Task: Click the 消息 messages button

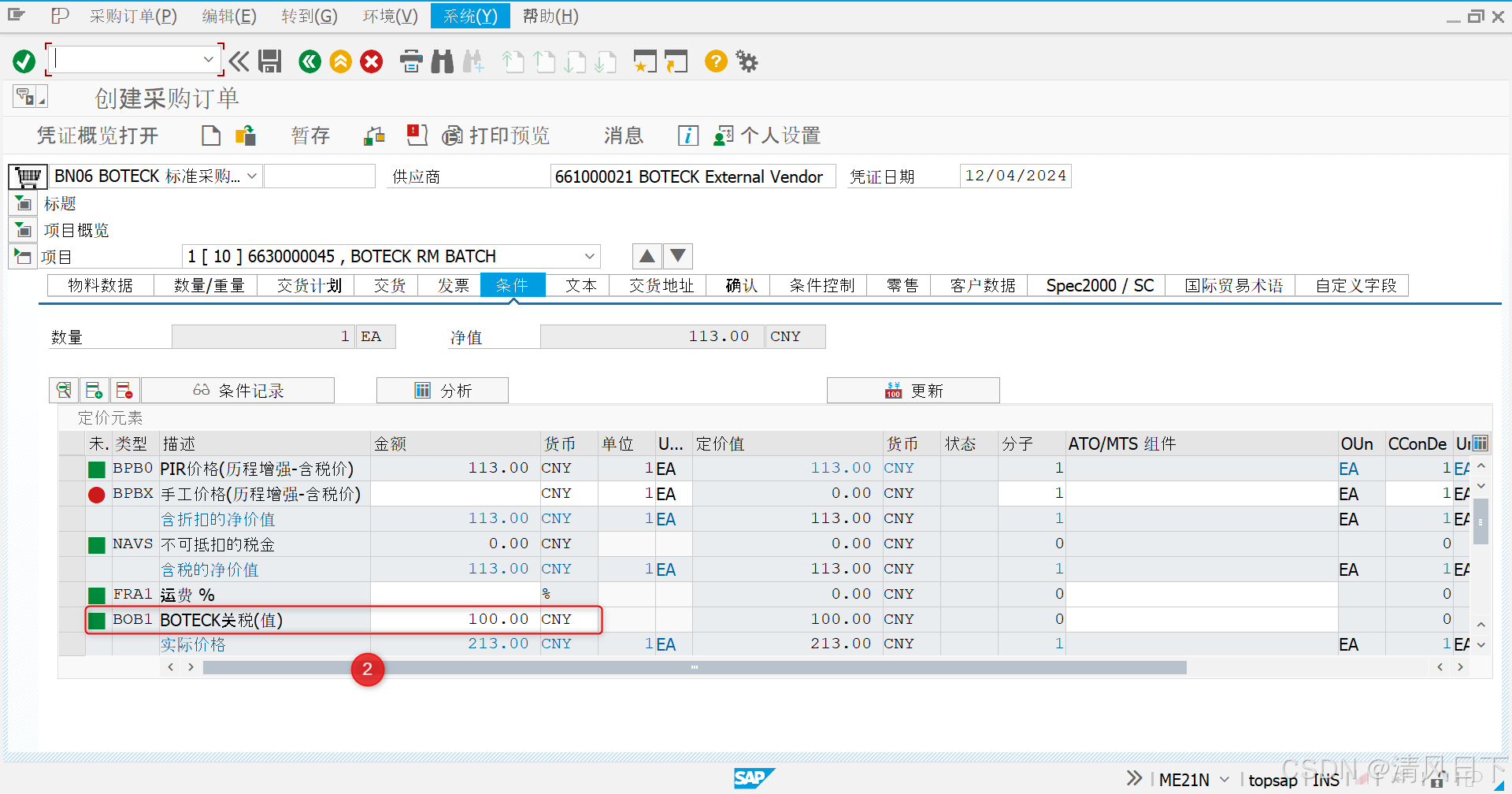Action: [624, 135]
